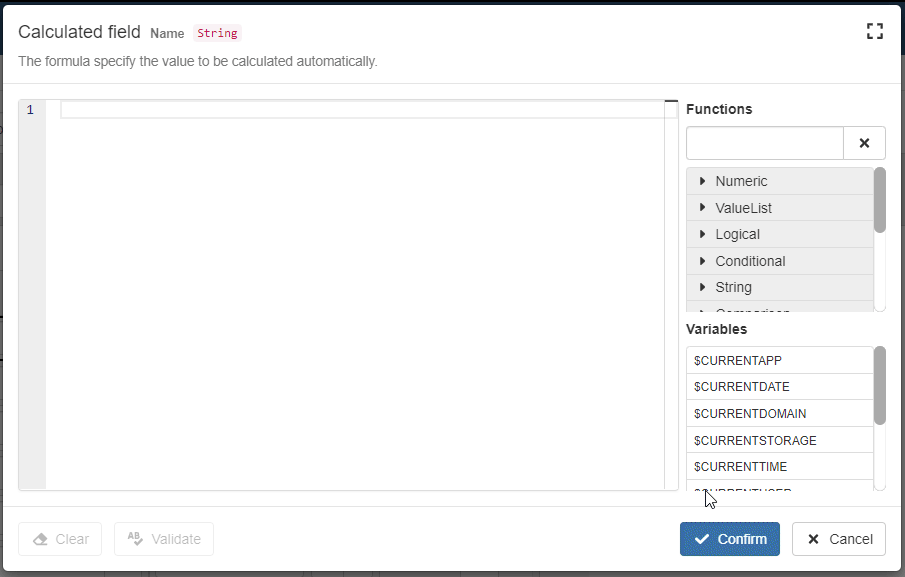Expand the Conditional functions group
The image size is (905, 577).
point(750,261)
